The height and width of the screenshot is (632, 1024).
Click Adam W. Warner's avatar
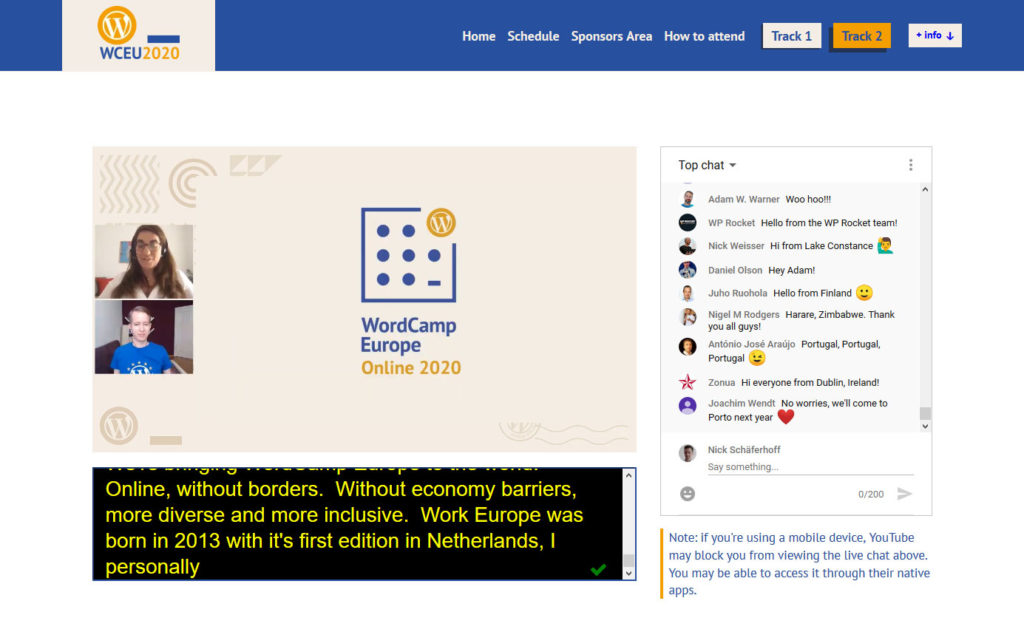tap(687, 199)
